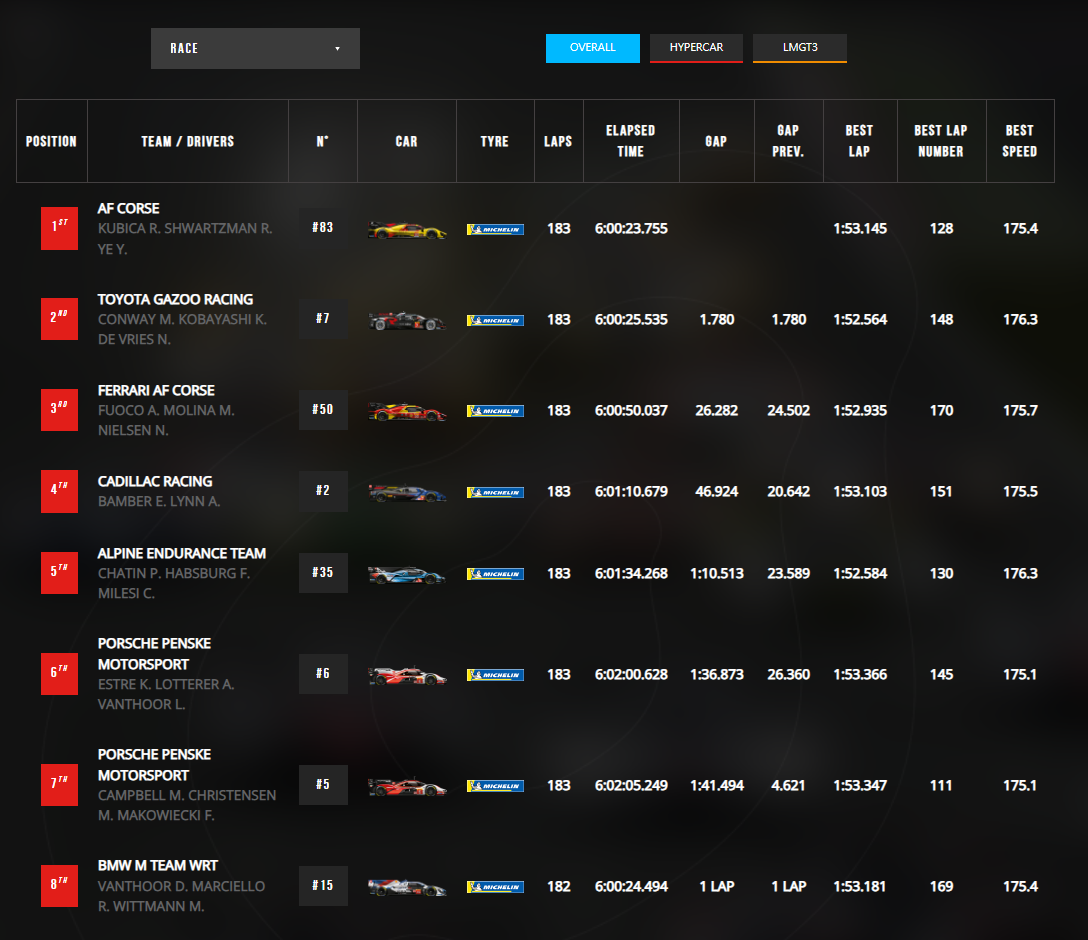The width and height of the screenshot is (1088, 940).
Task: Click the TYRE column header
Action: 495,141
